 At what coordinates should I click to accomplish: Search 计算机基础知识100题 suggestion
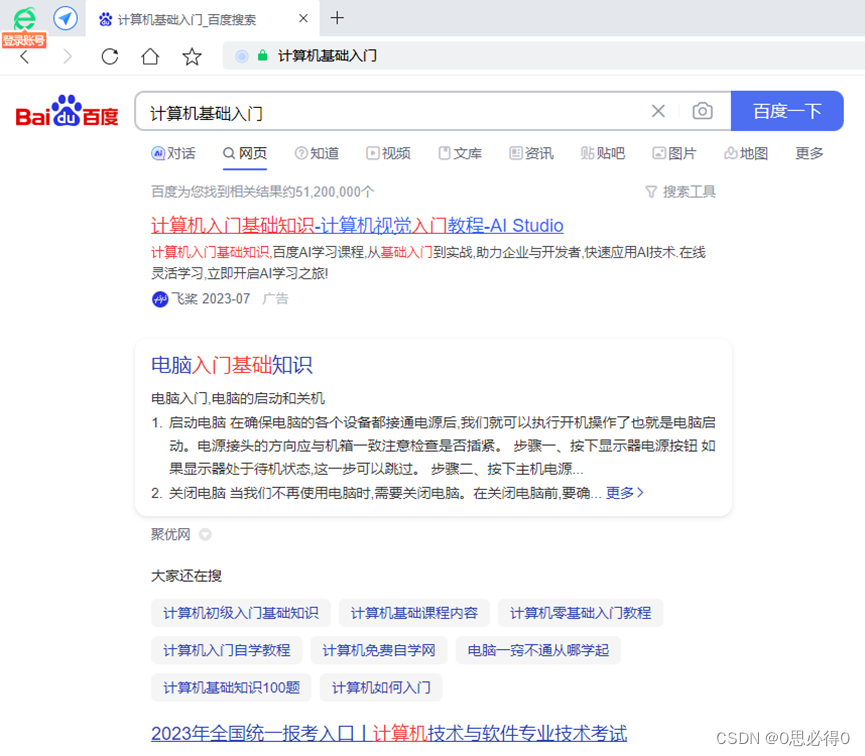[x=231, y=687]
